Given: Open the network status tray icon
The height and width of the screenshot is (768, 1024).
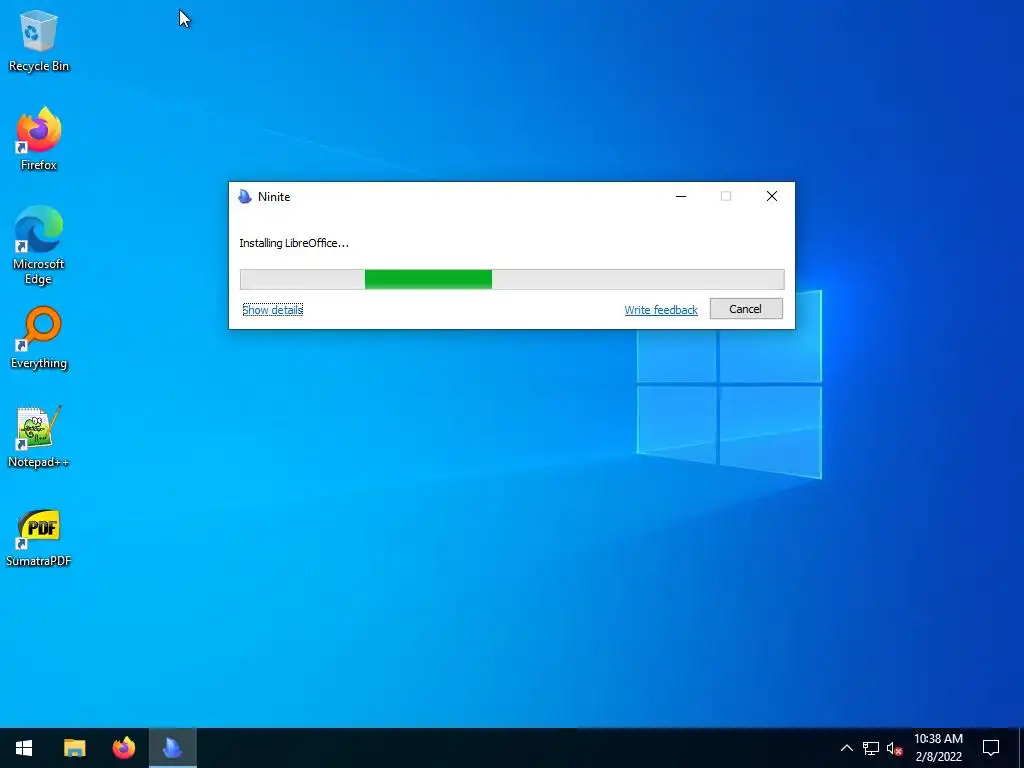Looking at the screenshot, I should [871, 748].
